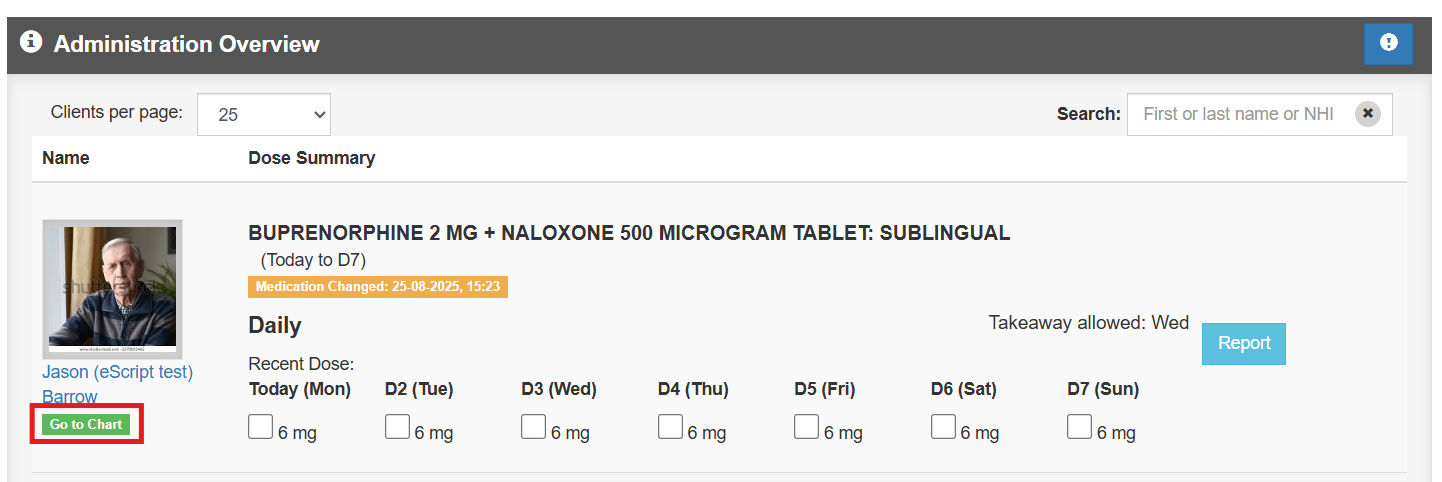Viewport: 1442px width, 482px height.
Task: Tick the Today (Mon) 6 mg checkbox
Action: click(260, 428)
